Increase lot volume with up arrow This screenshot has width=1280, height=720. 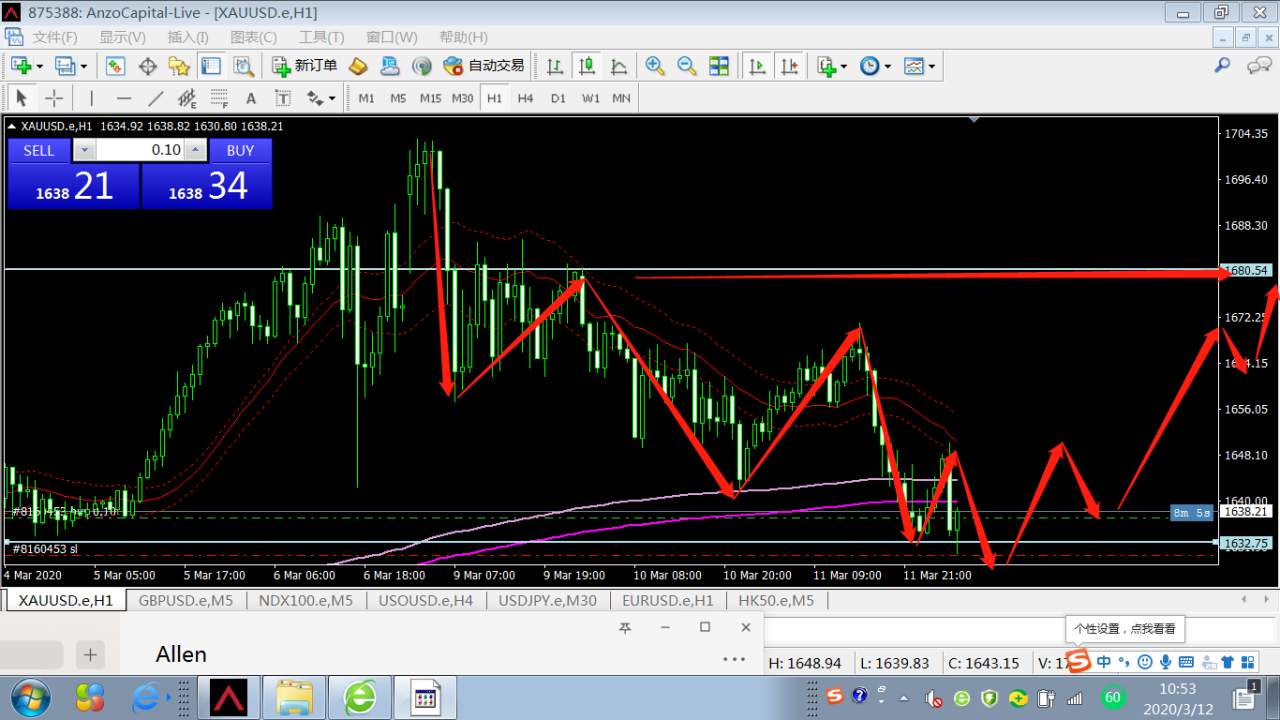tap(196, 150)
